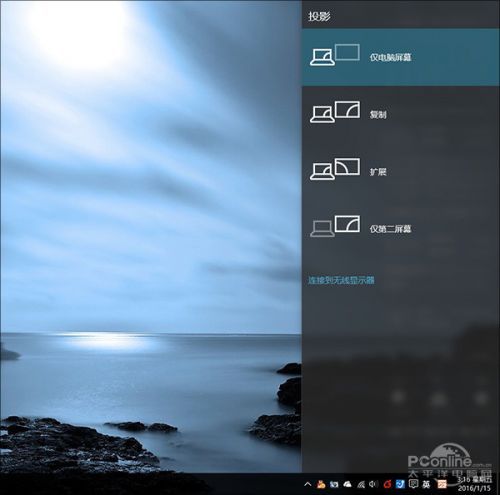The image size is (500, 495).
Task: Open the network Wi-Fi tray icon
Action: 361,484
